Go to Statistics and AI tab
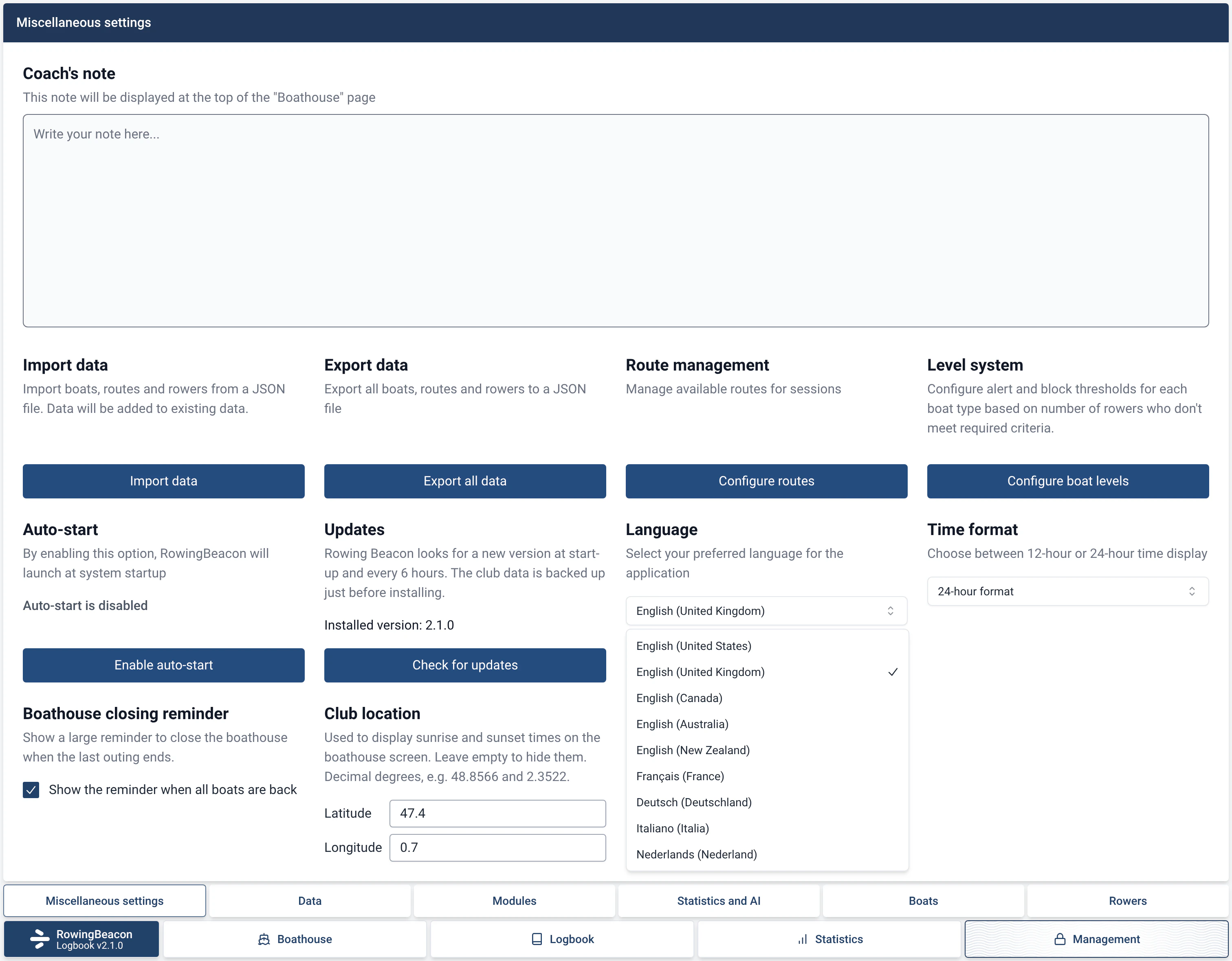The image size is (1232, 961). pyautogui.click(x=719, y=901)
